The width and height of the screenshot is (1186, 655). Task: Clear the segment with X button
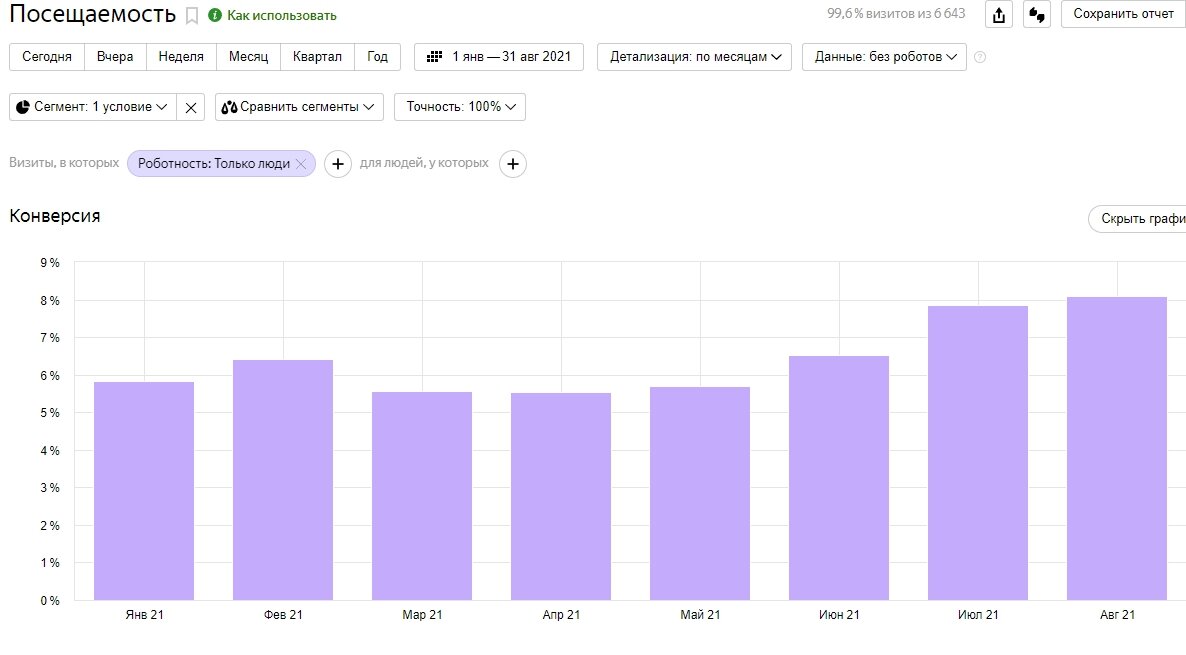tap(191, 107)
